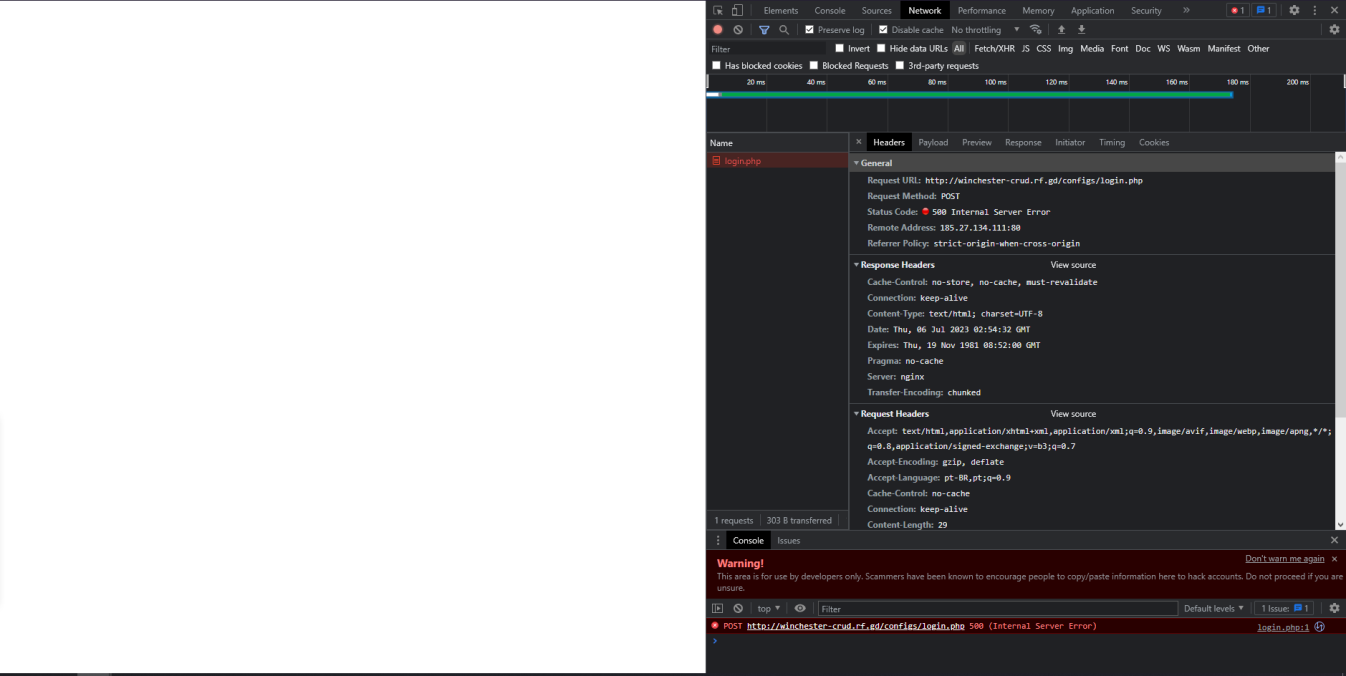This screenshot has width=1346, height=676.
Task: Switch to the Payload tab
Action: click(x=933, y=142)
